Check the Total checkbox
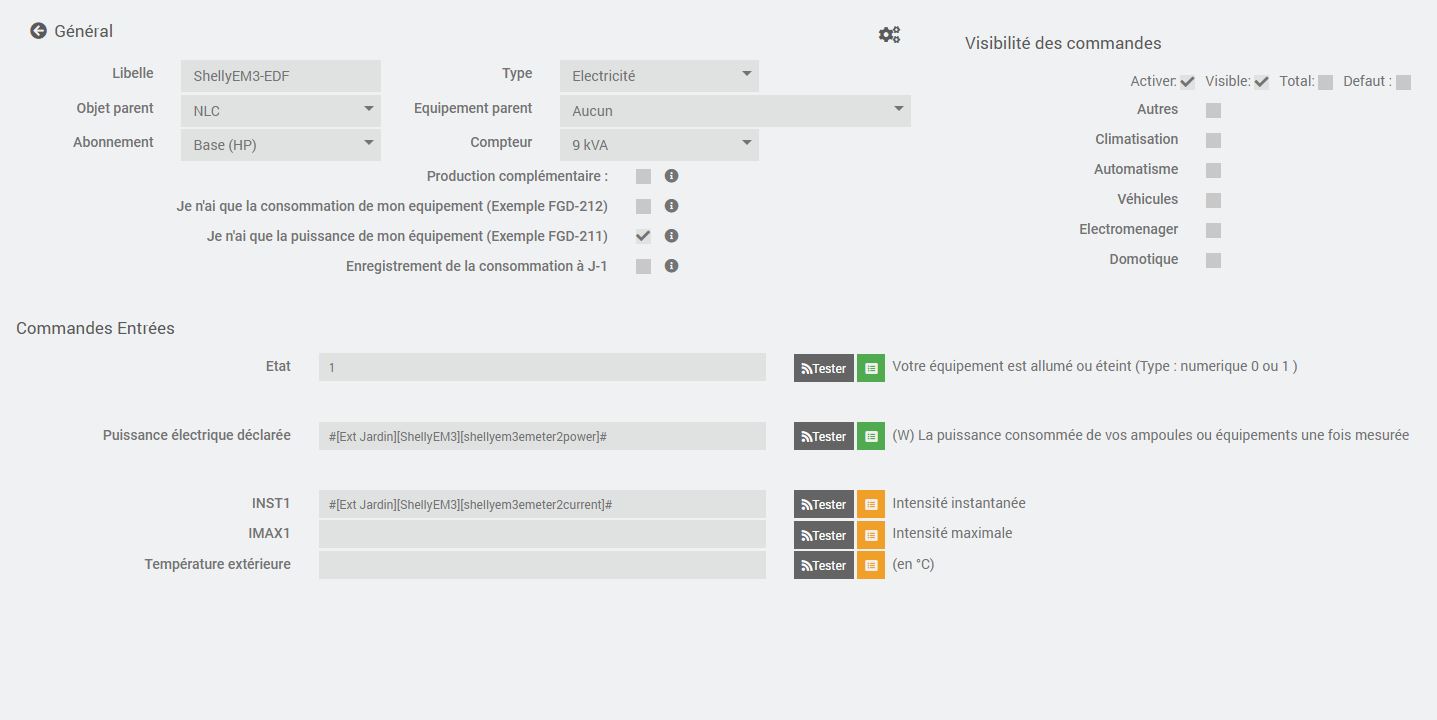 coord(1325,82)
